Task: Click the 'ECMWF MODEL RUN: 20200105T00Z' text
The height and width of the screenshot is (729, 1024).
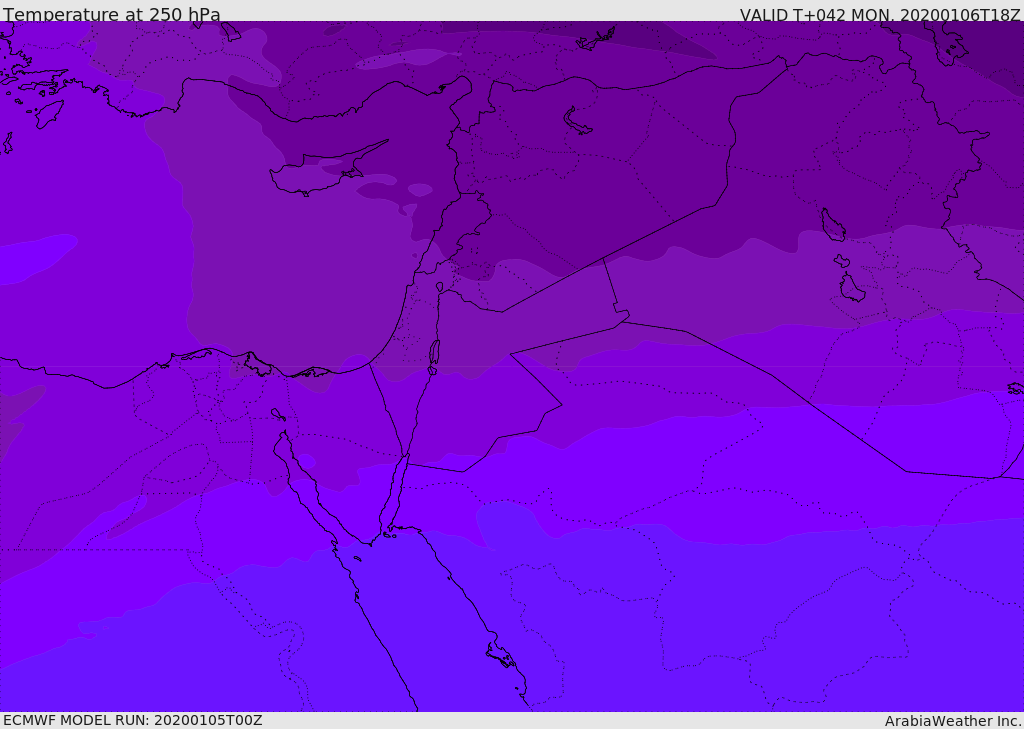Action: click(133, 720)
